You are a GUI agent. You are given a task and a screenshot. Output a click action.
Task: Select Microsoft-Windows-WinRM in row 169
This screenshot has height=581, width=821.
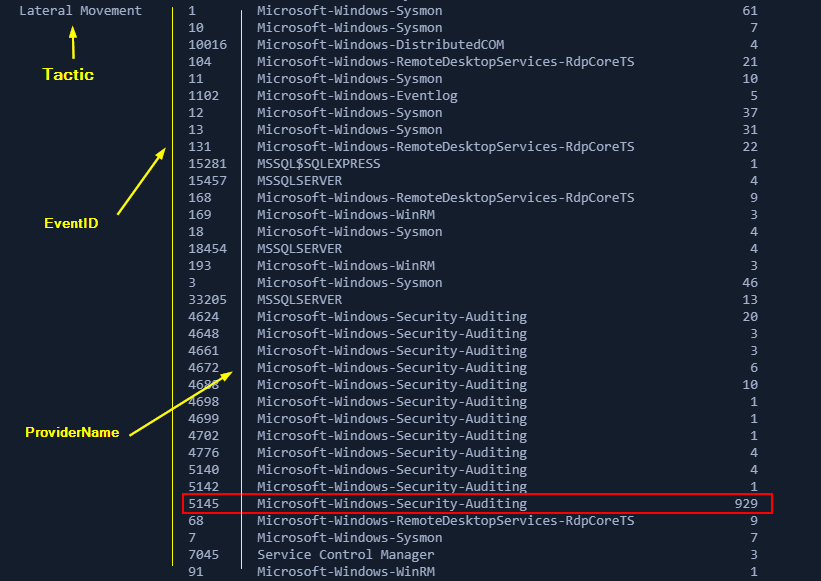[x=346, y=215]
